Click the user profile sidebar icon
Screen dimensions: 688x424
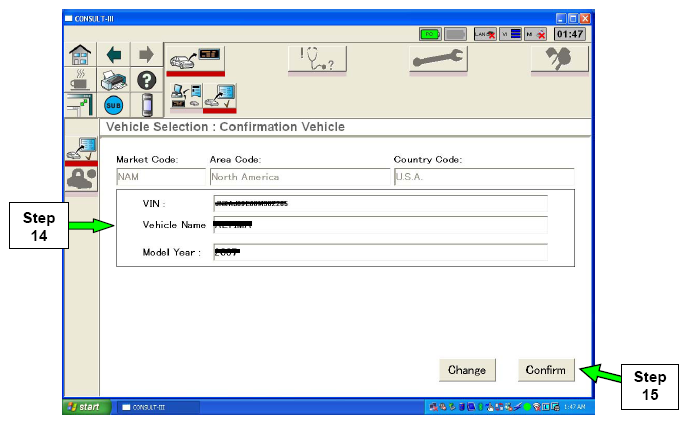[x=80, y=178]
